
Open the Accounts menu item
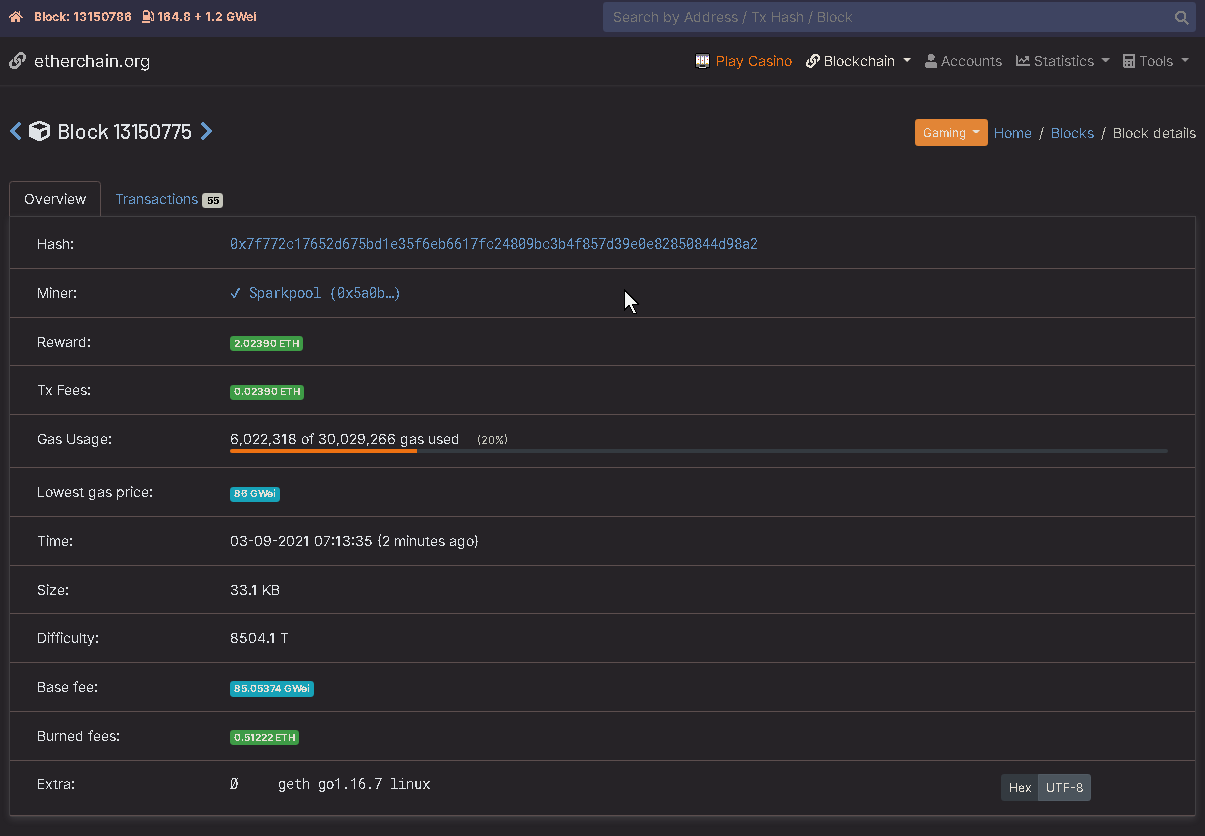point(963,61)
